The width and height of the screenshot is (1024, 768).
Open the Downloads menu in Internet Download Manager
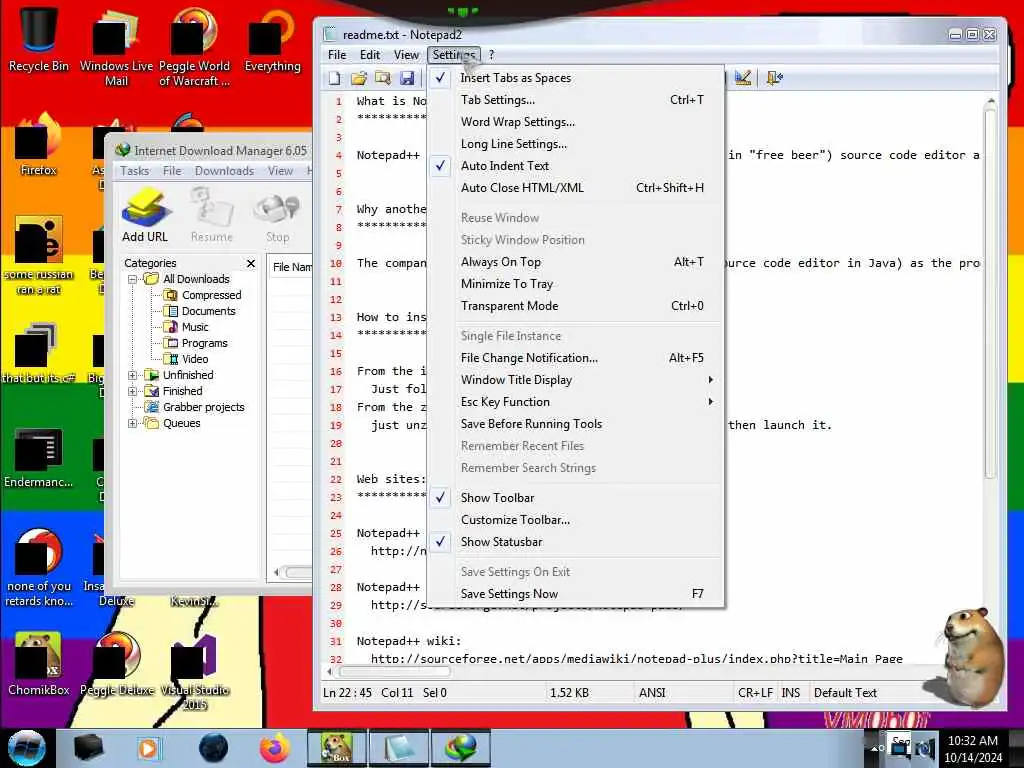pyautogui.click(x=224, y=171)
